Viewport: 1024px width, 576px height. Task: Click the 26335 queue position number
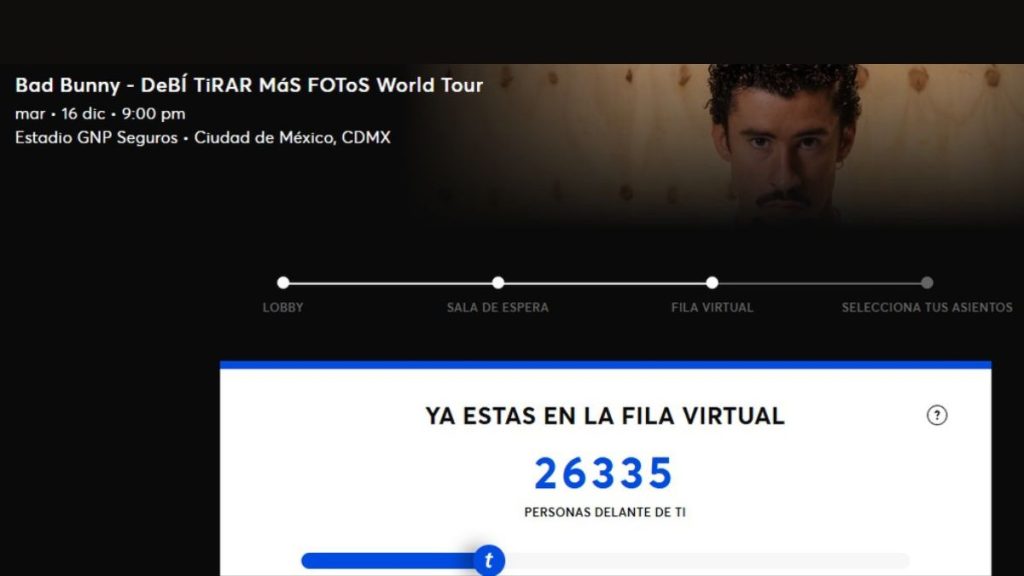pos(604,473)
